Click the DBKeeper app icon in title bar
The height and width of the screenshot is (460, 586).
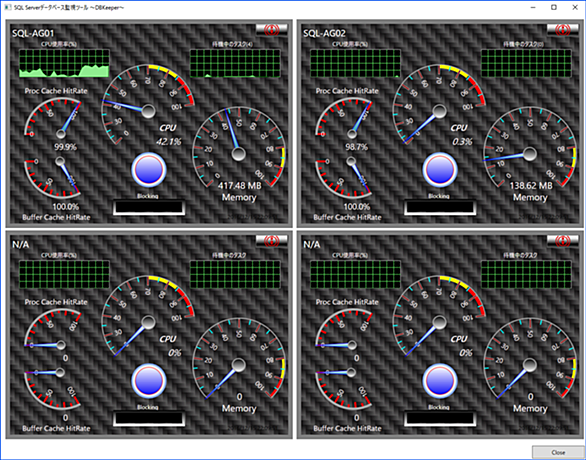click(7, 7)
